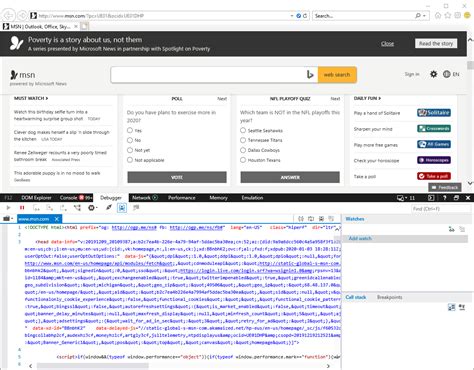Click the debugger Continue play icon
The width and height of the screenshot is (474, 370).
(8, 208)
